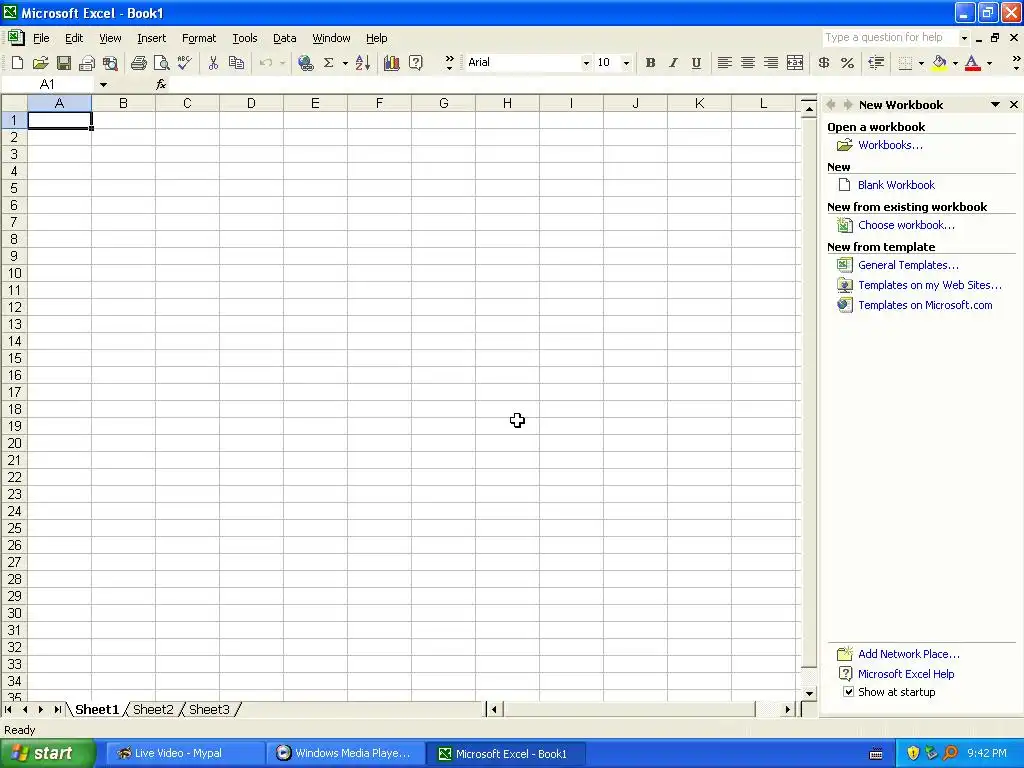The image size is (1024, 768).
Task: Toggle bold formatting
Action: tap(650, 63)
